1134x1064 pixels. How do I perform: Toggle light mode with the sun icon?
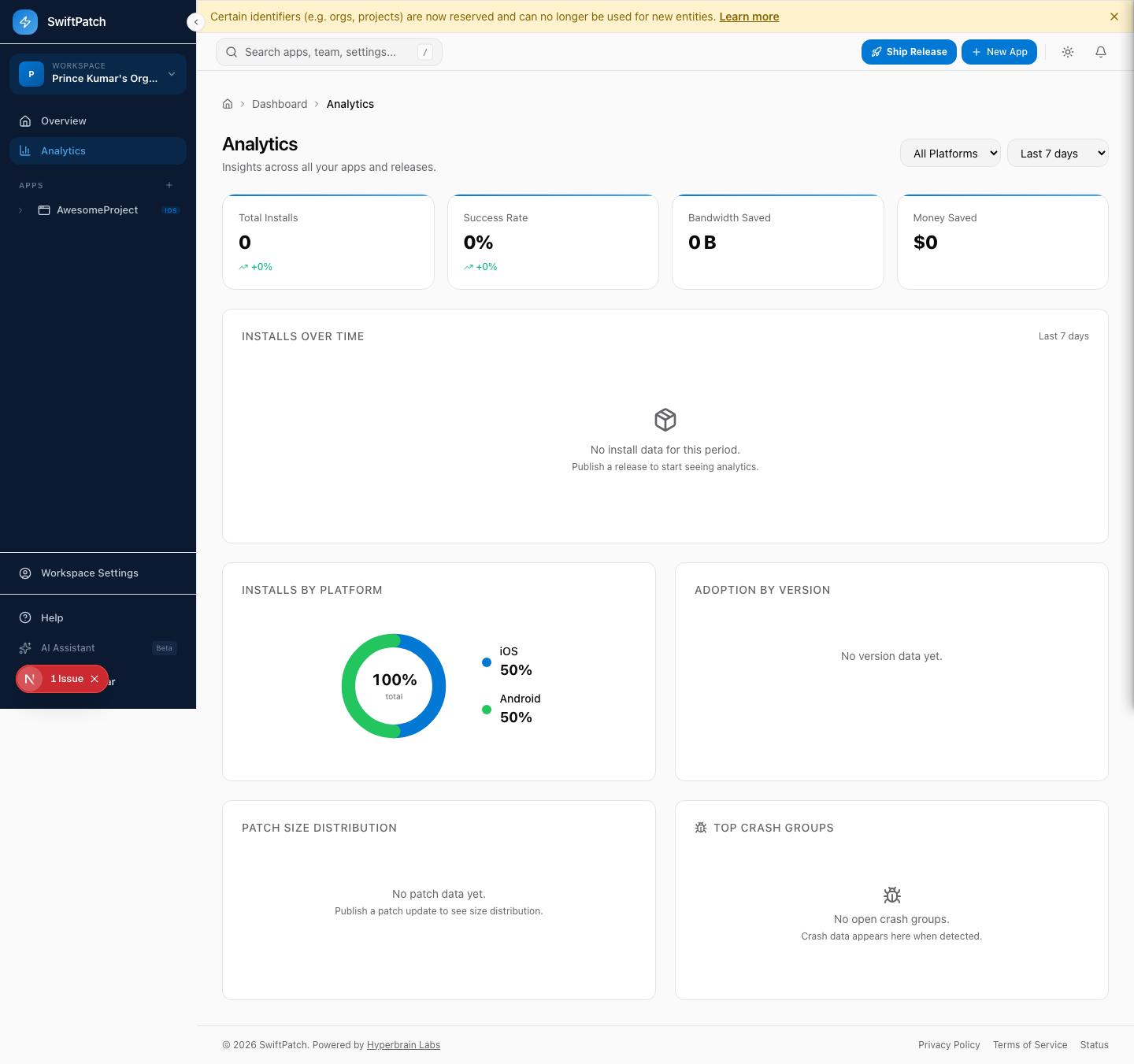(x=1068, y=52)
